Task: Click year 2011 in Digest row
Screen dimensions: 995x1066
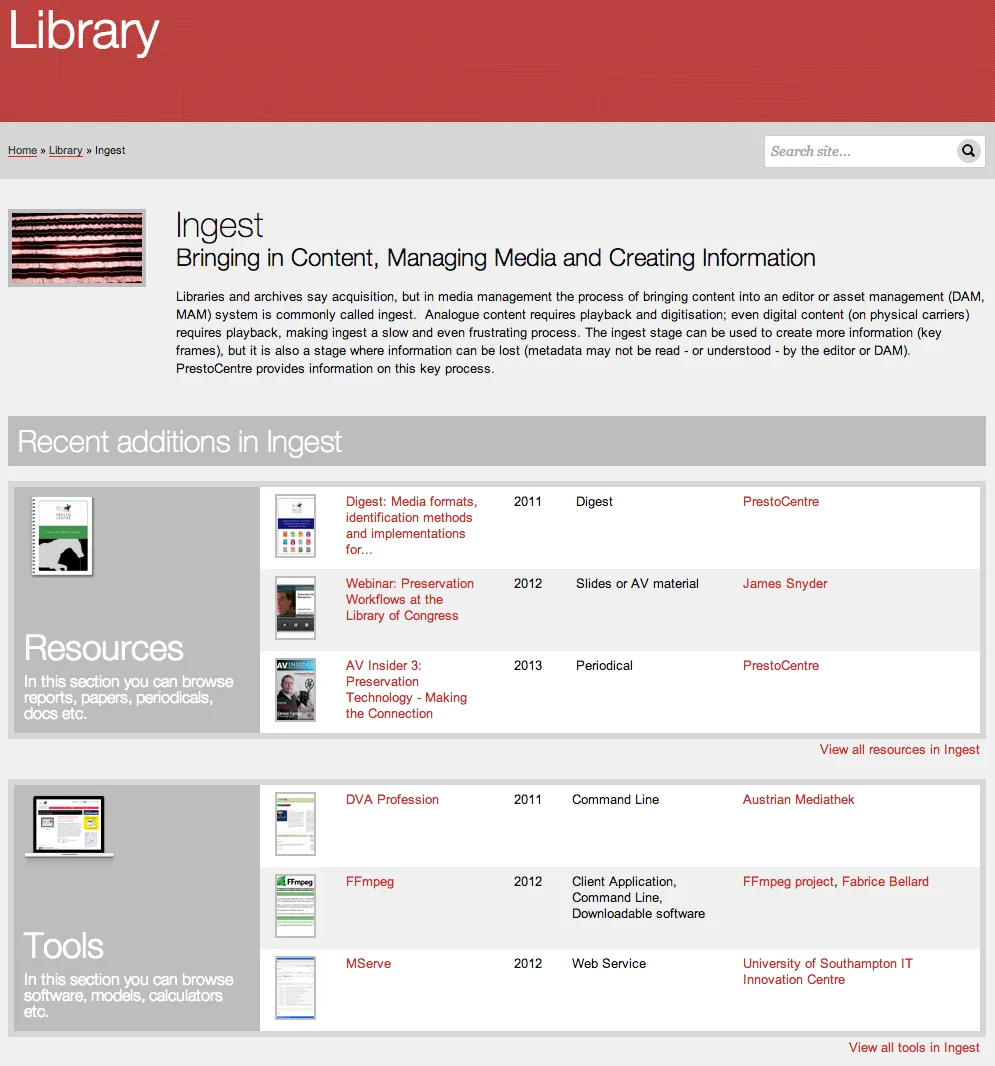Action: pyautogui.click(x=527, y=502)
